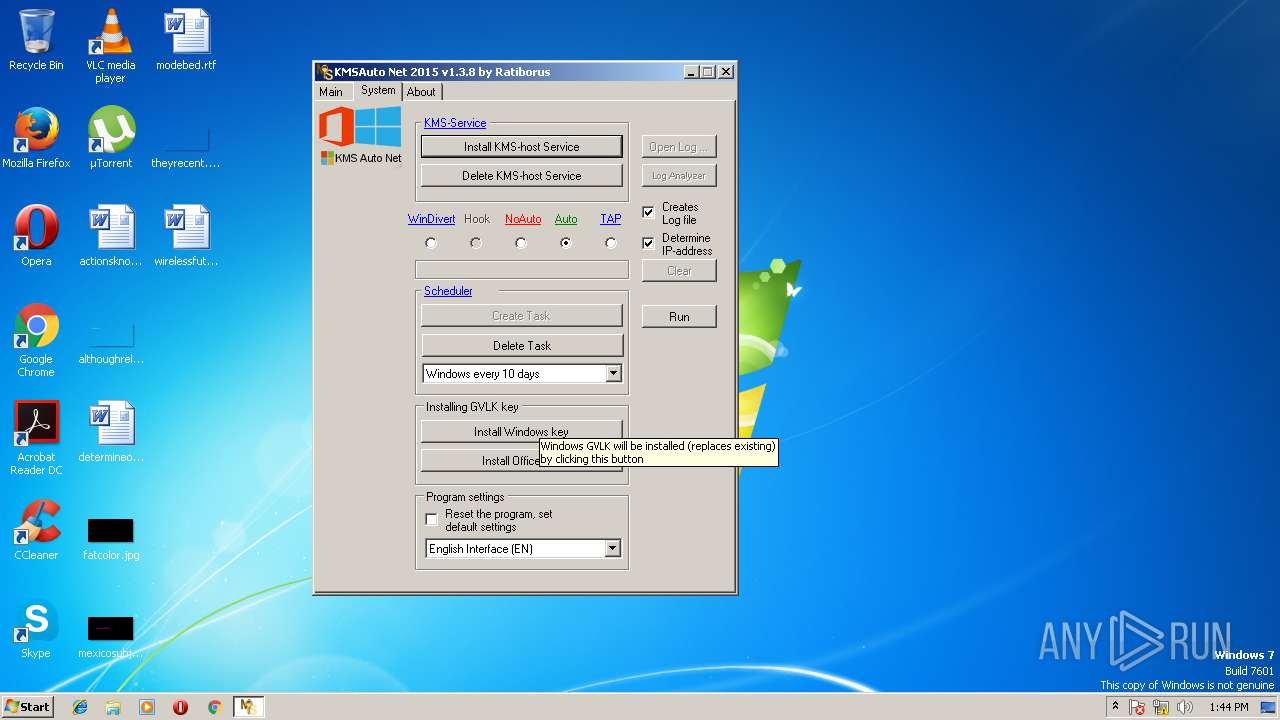Open Windows Explorer taskbar icon
This screenshot has width=1280, height=720.
[113, 707]
